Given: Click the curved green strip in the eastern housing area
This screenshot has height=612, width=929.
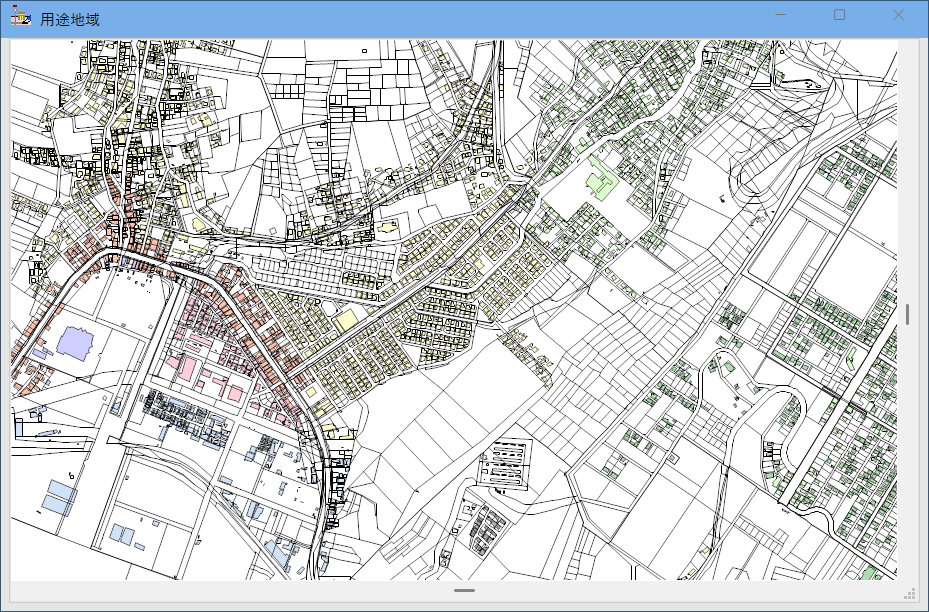Looking at the screenshot, I should (x=851, y=357).
